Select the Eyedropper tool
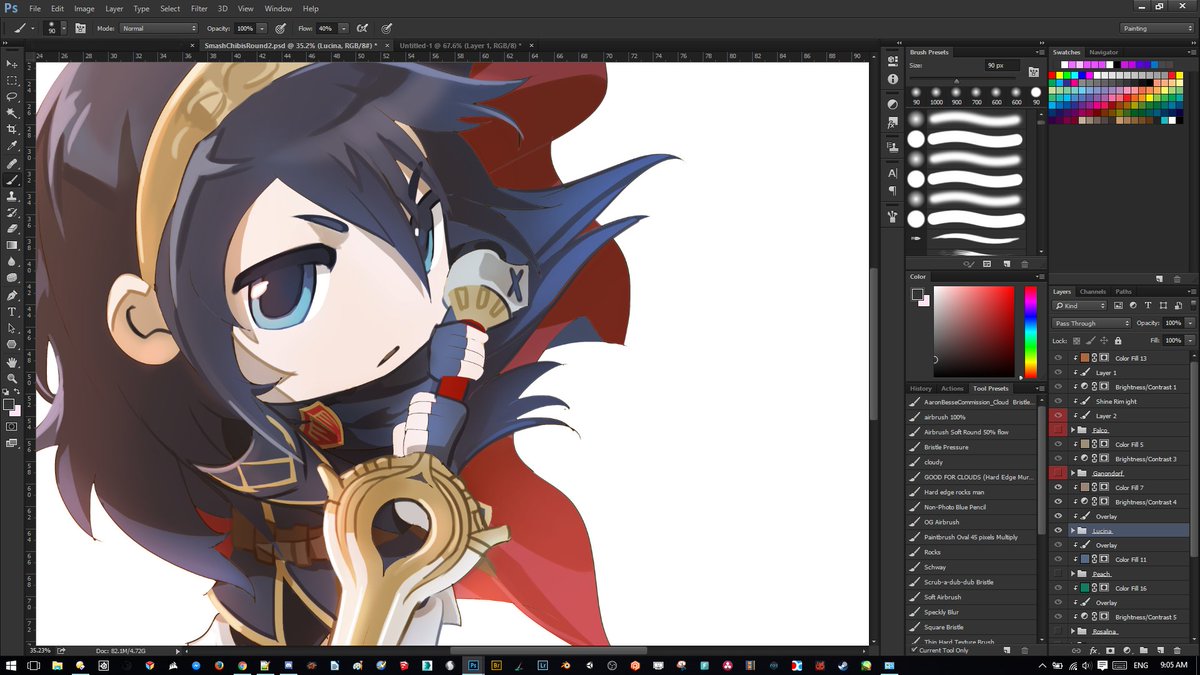 point(12,146)
